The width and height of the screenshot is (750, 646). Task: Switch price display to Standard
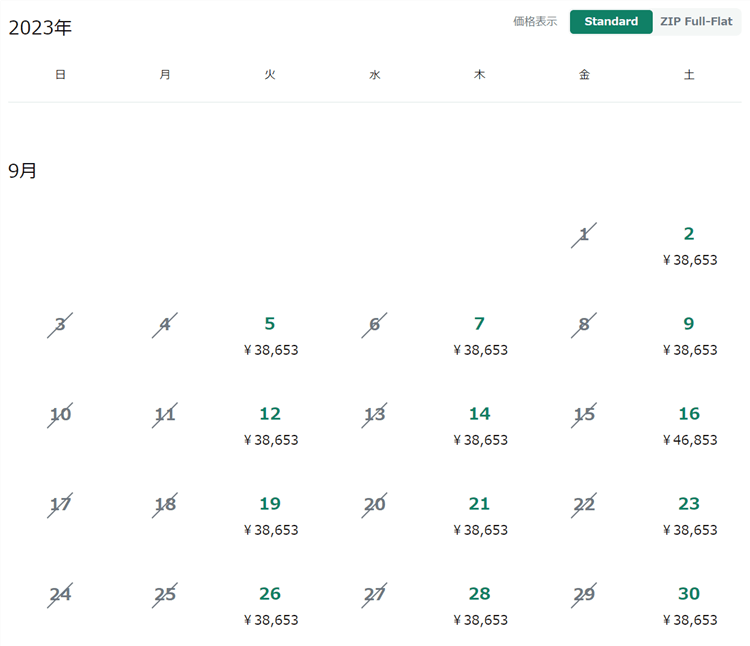[x=611, y=22]
